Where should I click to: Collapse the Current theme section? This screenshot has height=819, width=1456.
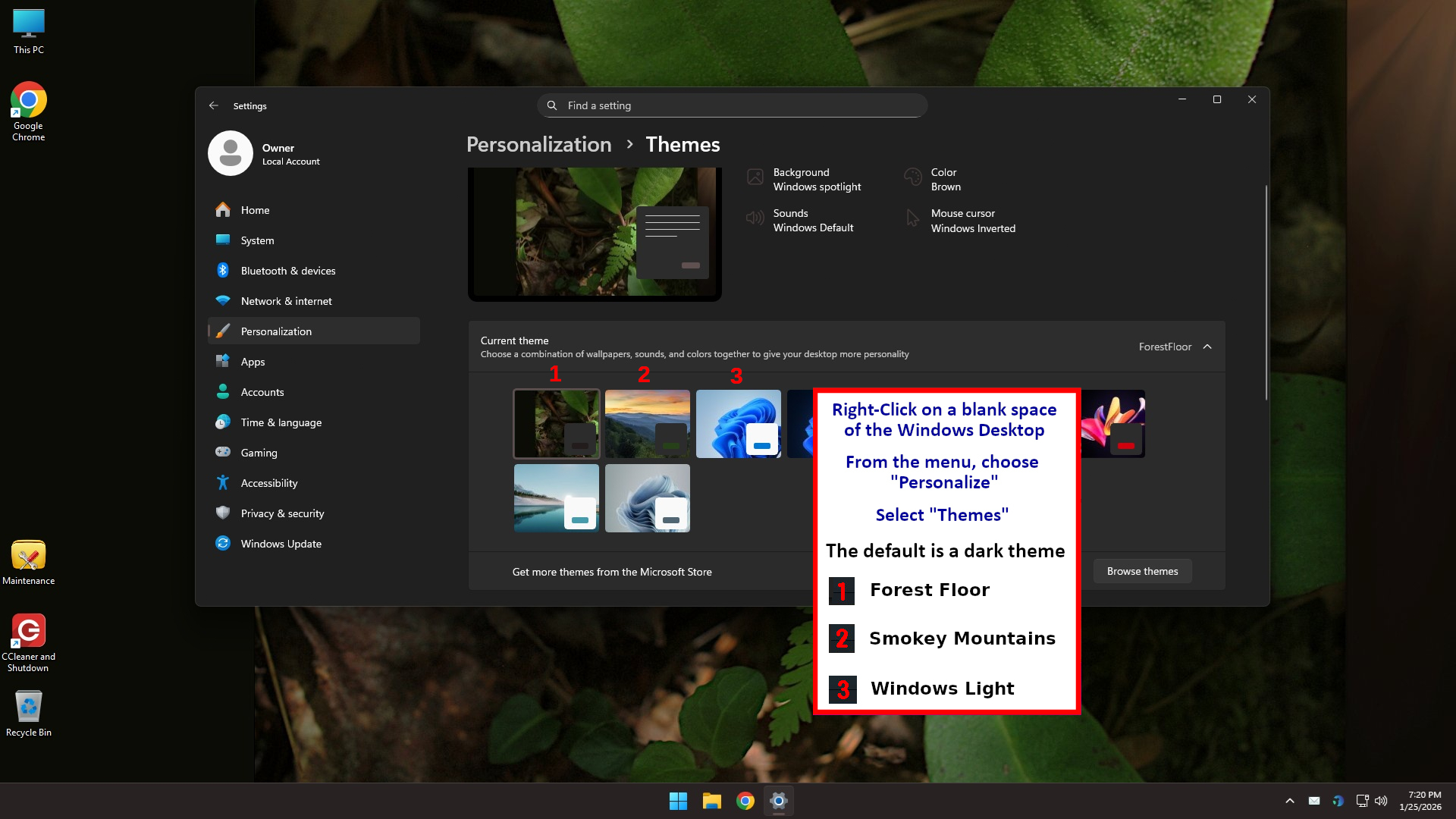coord(1207,347)
